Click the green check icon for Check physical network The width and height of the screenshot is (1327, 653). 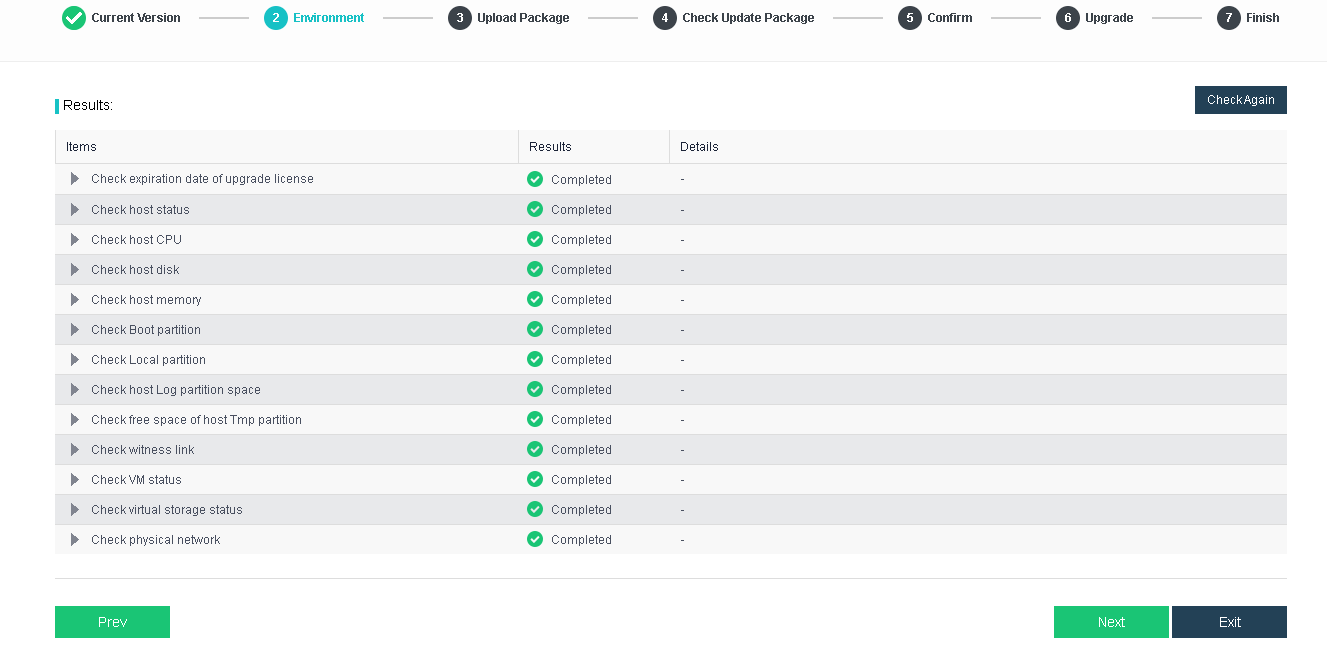pyautogui.click(x=535, y=539)
